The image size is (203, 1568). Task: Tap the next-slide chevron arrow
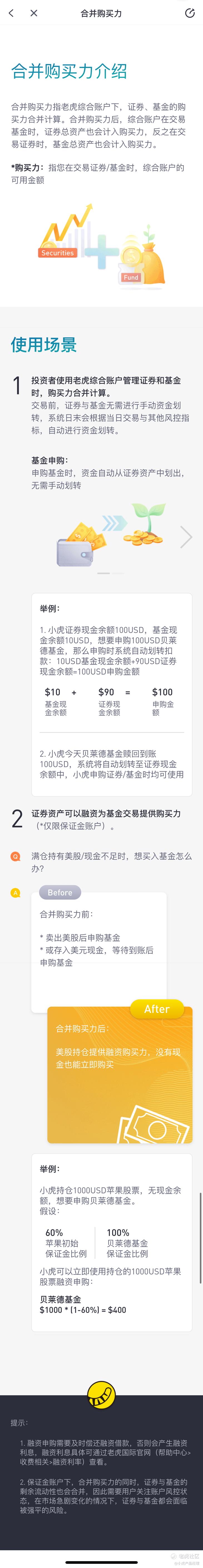coord(186,536)
